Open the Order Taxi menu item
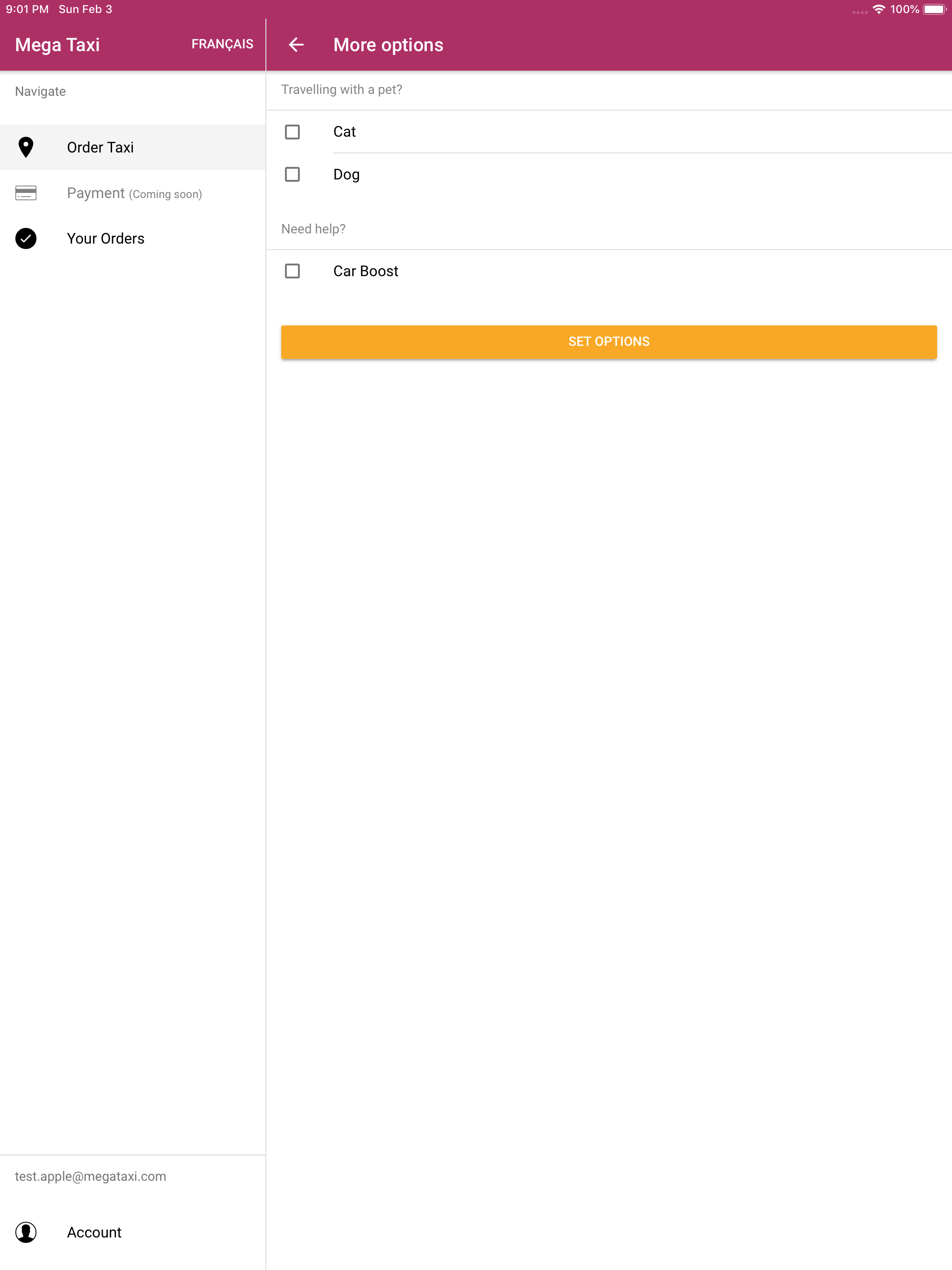This screenshot has height=1270, width=952. tap(100, 147)
